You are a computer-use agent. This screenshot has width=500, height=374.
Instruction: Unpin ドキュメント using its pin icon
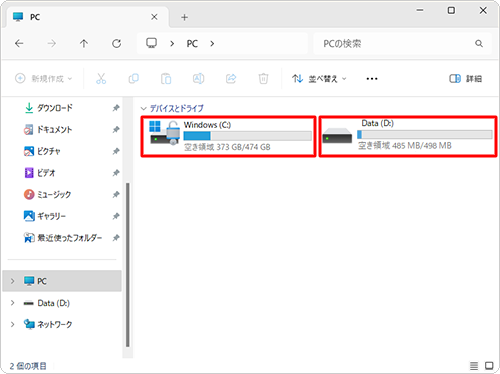pos(116,130)
